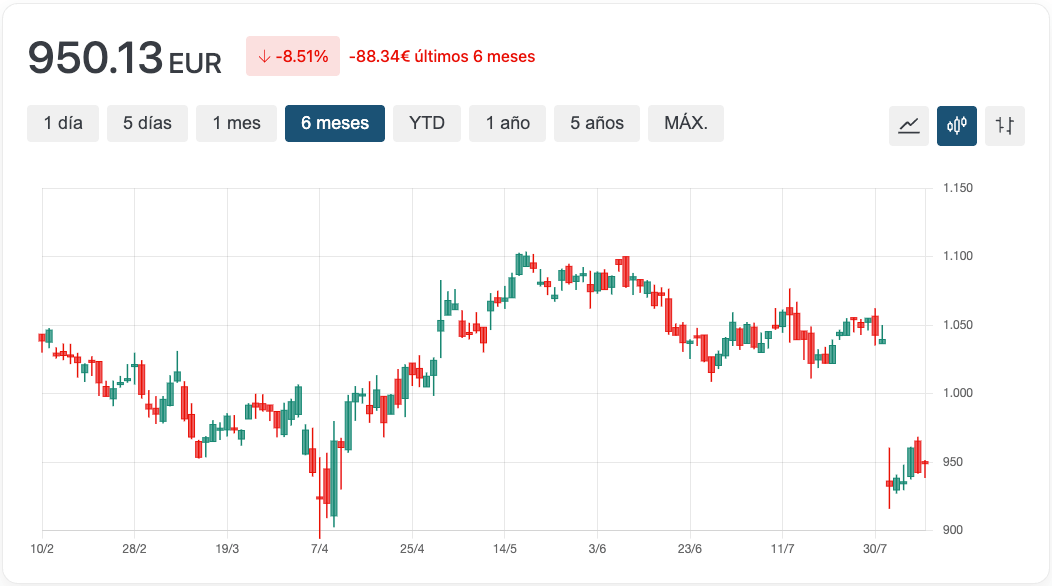Click the 1.100 y-axis label
Viewport: 1052px width, 586px height.
pyautogui.click(x=957, y=256)
